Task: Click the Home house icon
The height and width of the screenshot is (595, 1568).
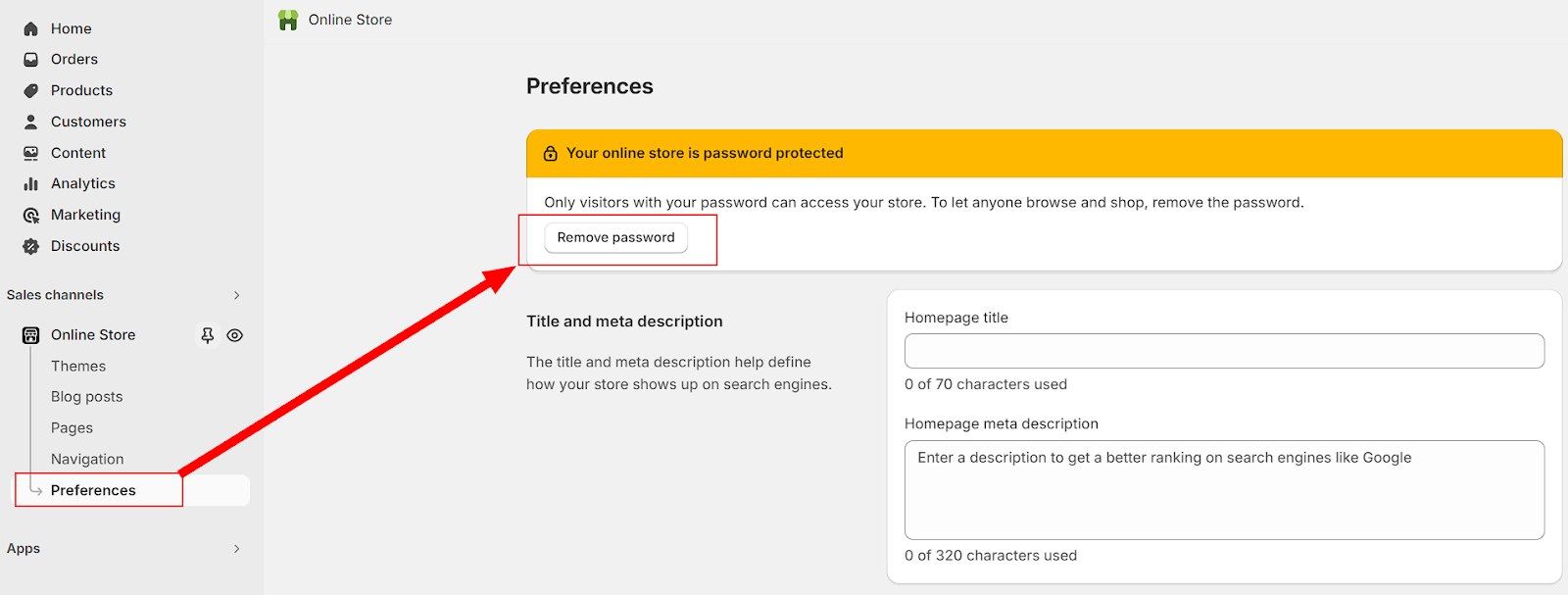Action: (30, 28)
